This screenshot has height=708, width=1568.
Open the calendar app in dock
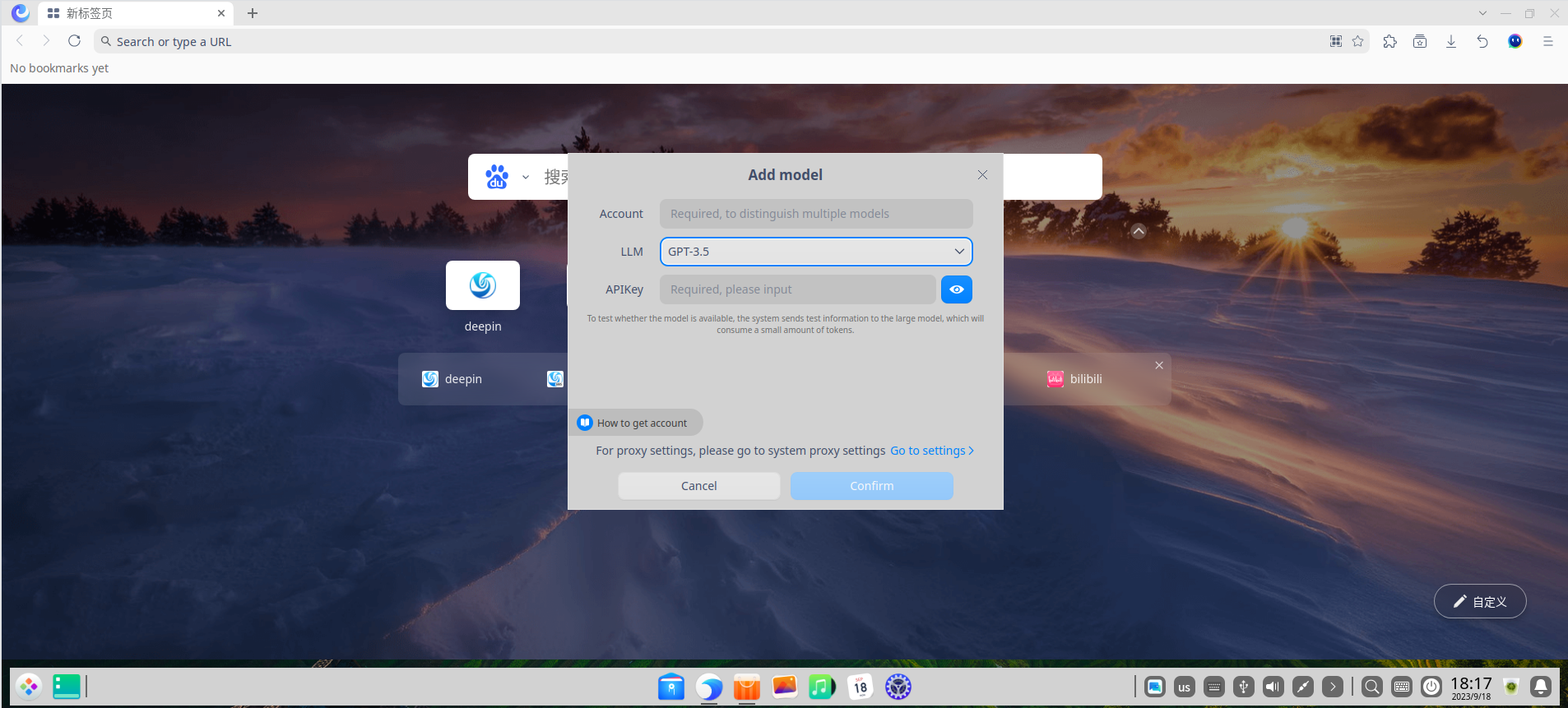861,687
